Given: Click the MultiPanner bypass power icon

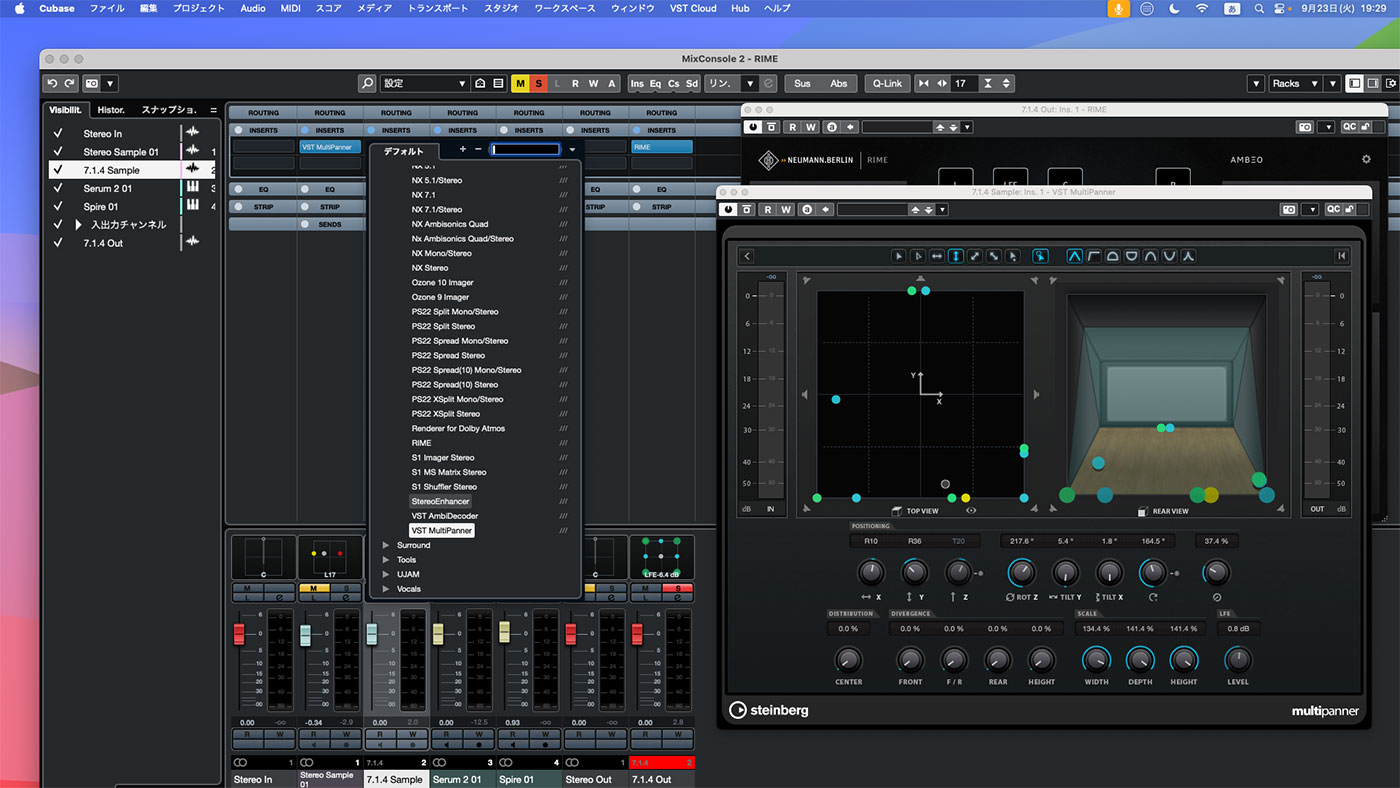Looking at the screenshot, I should click(729, 209).
